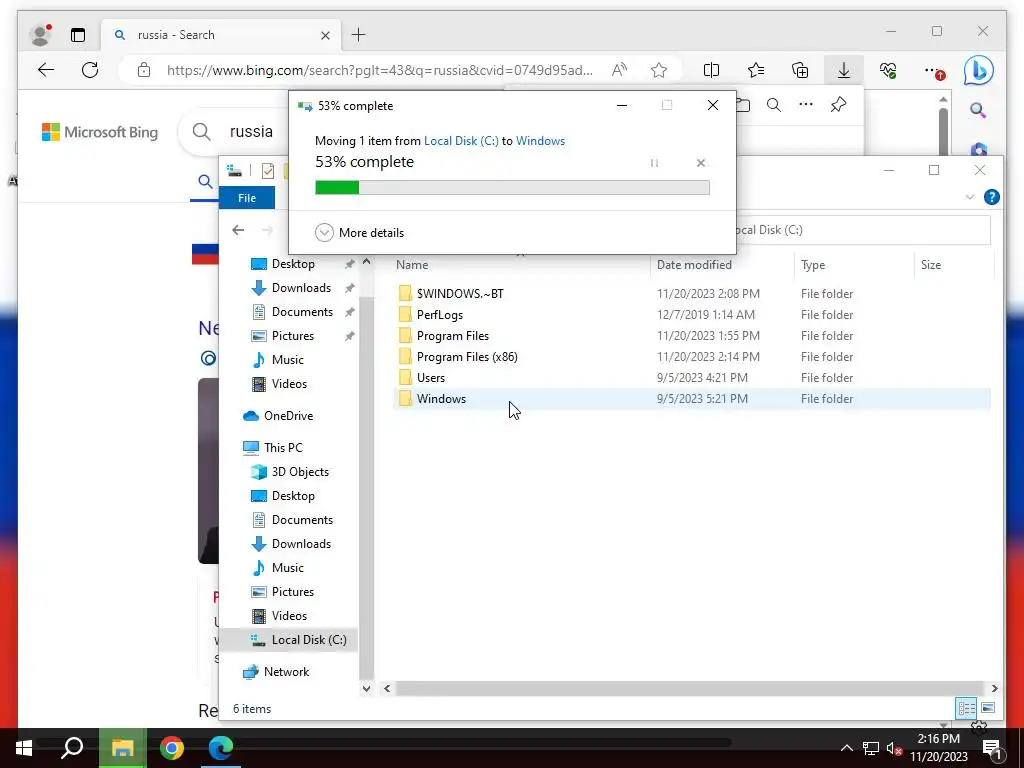This screenshot has width=1024, height=768.
Task: Select the $WINDOWS.~BT folder
Action: 460,294
